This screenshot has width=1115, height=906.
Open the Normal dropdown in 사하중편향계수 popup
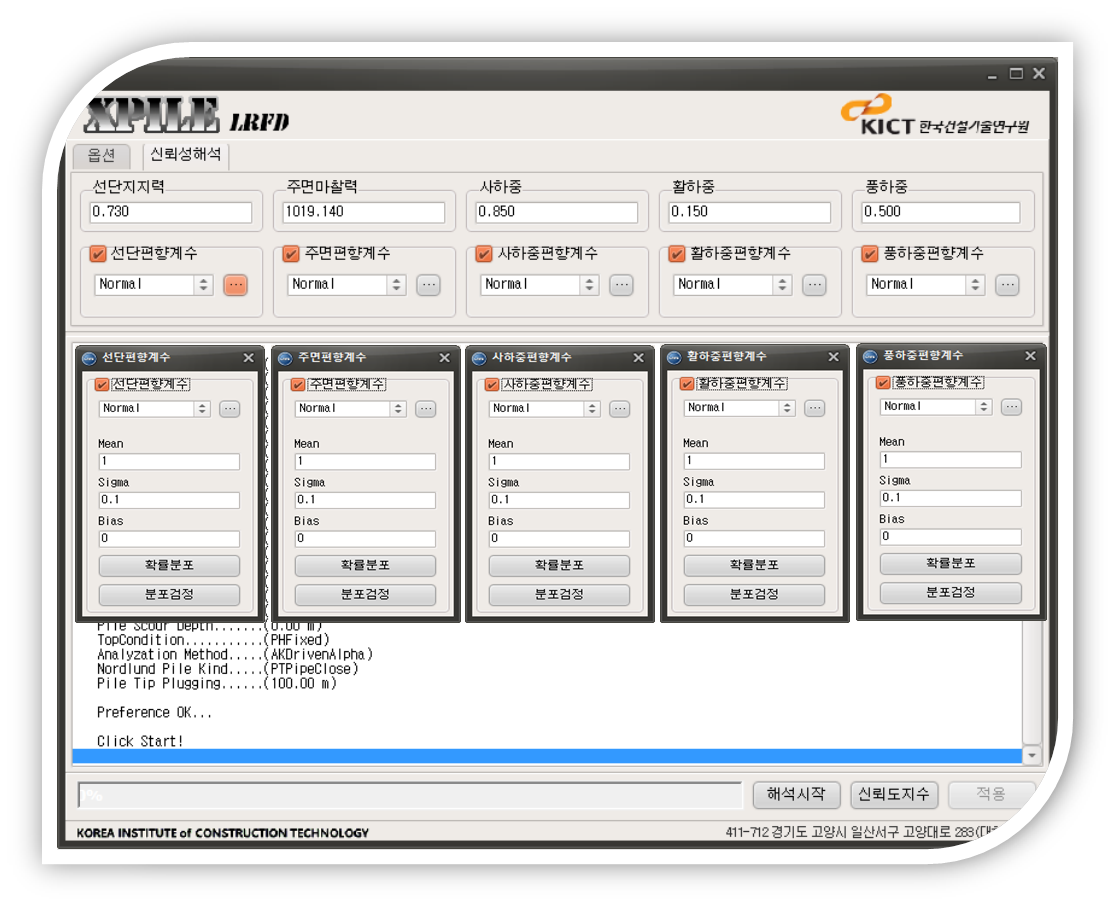pyautogui.click(x=545, y=409)
